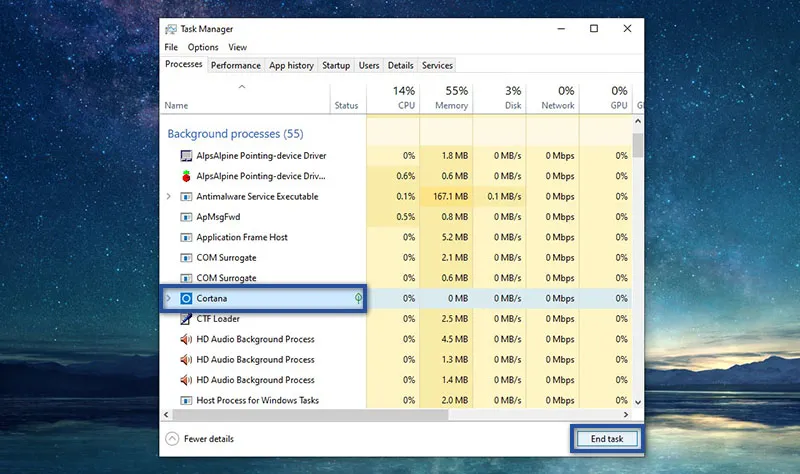Sort by the Network column header
This screenshot has width=800, height=474.
point(553,98)
